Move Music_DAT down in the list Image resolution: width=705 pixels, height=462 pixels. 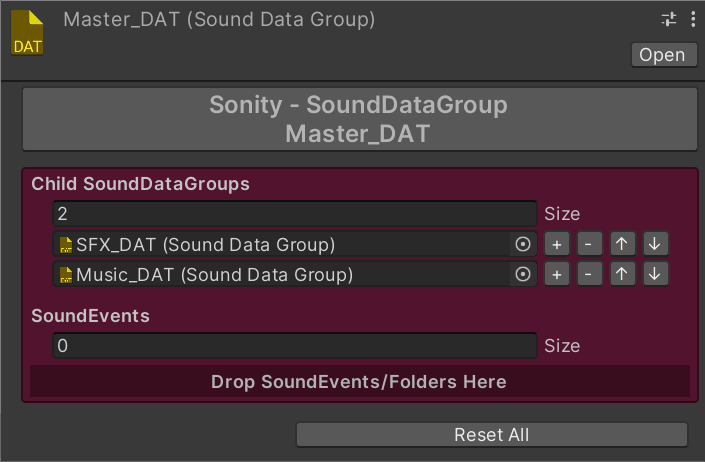click(655, 274)
